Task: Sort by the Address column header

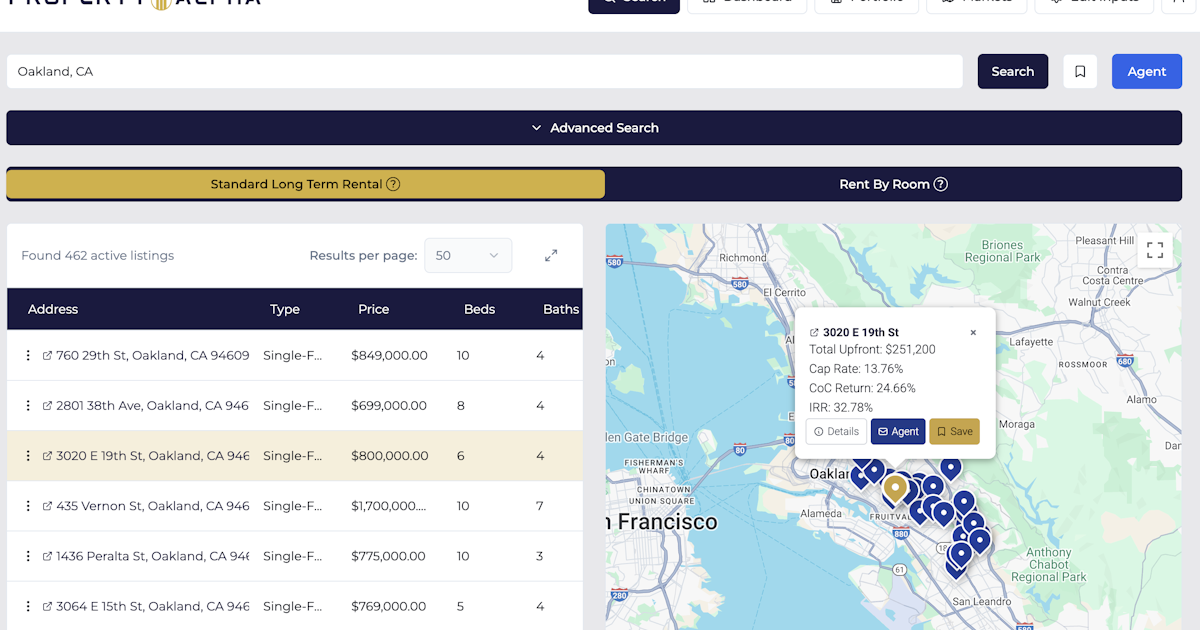Action: [53, 309]
